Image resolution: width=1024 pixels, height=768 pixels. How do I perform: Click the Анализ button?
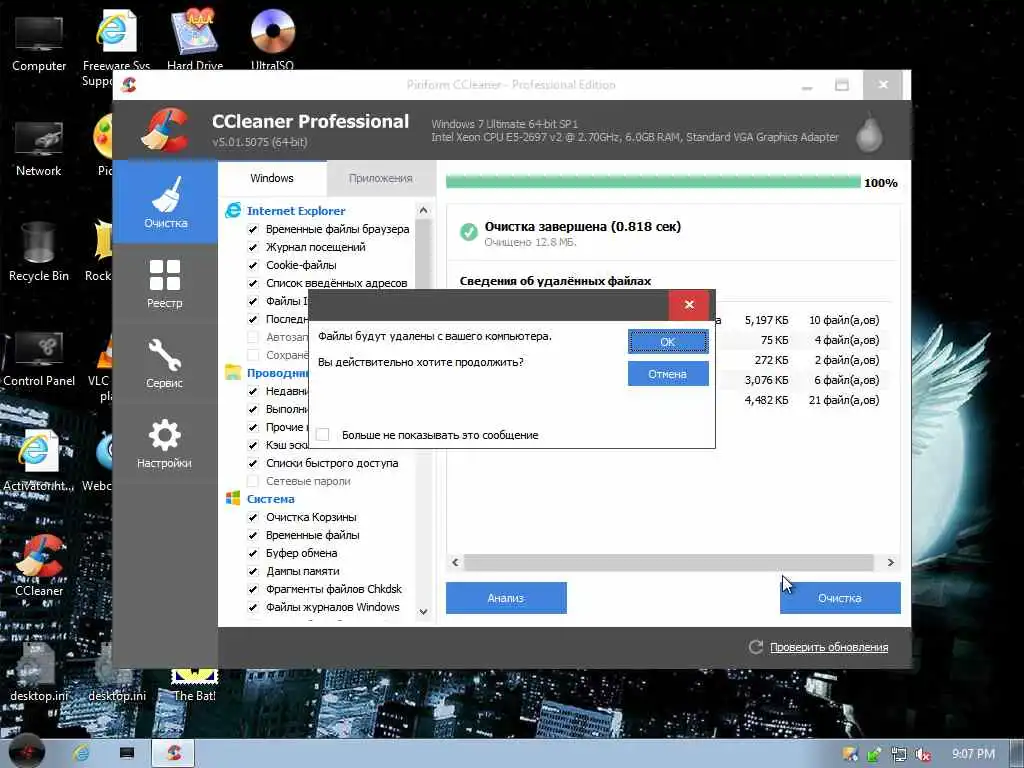pos(506,598)
